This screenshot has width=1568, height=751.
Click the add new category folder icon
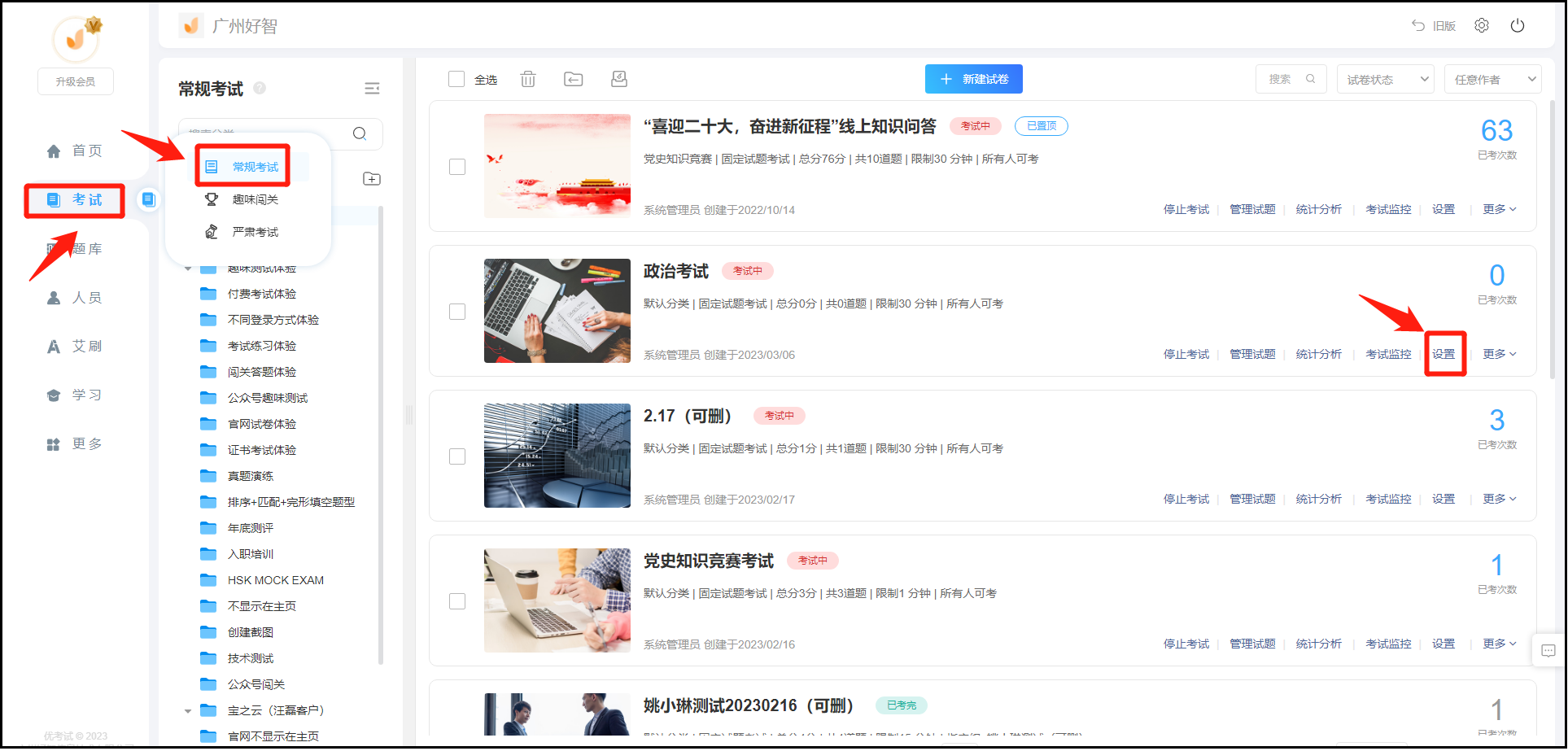pos(372,179)
